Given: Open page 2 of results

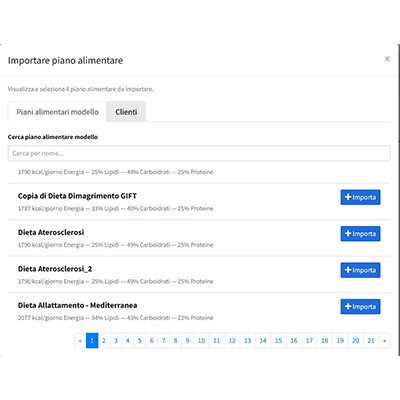Looking at the screenshot, I should point(104,341).
